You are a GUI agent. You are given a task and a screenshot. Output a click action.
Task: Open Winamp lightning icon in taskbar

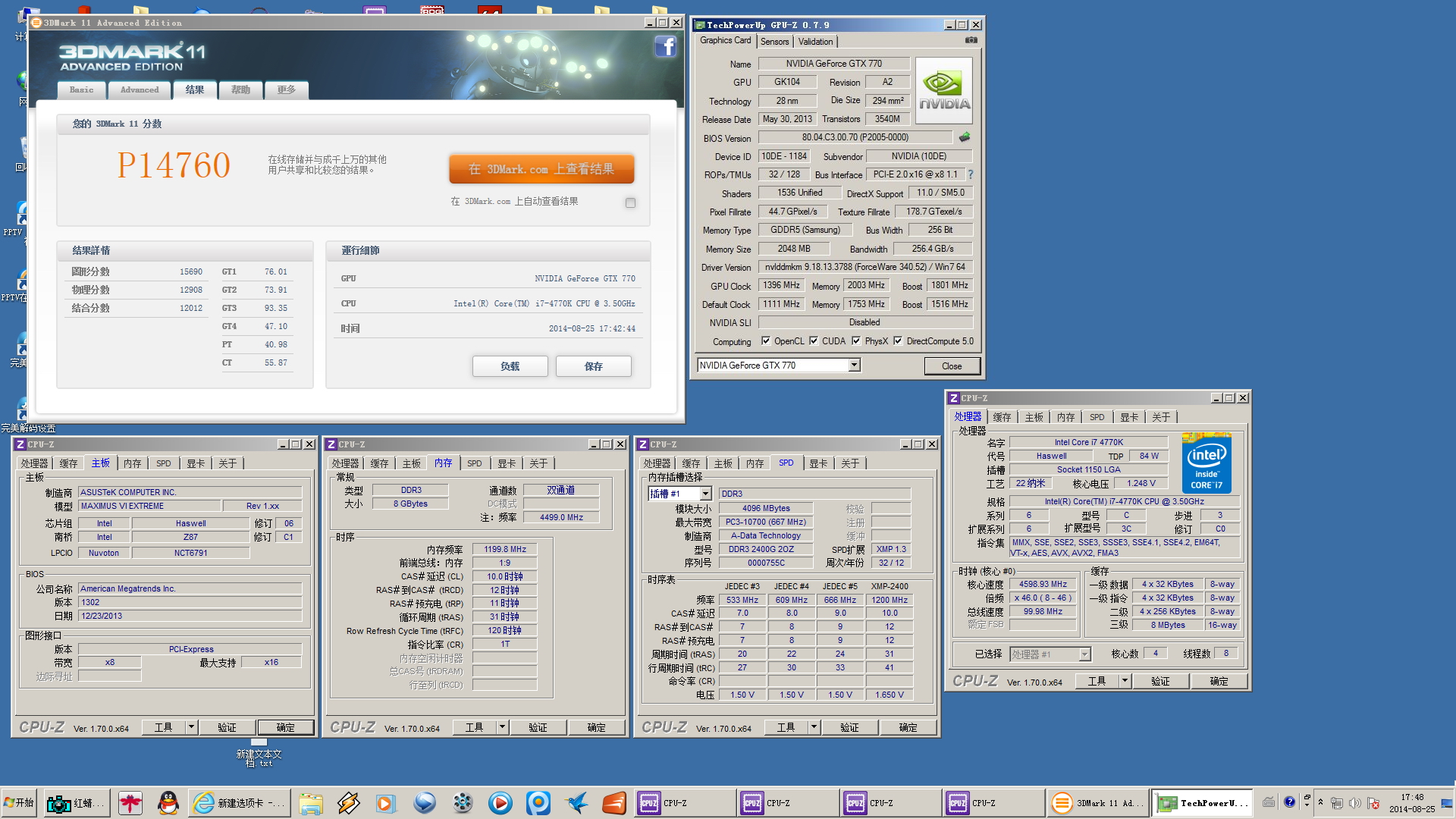point(348,802)
